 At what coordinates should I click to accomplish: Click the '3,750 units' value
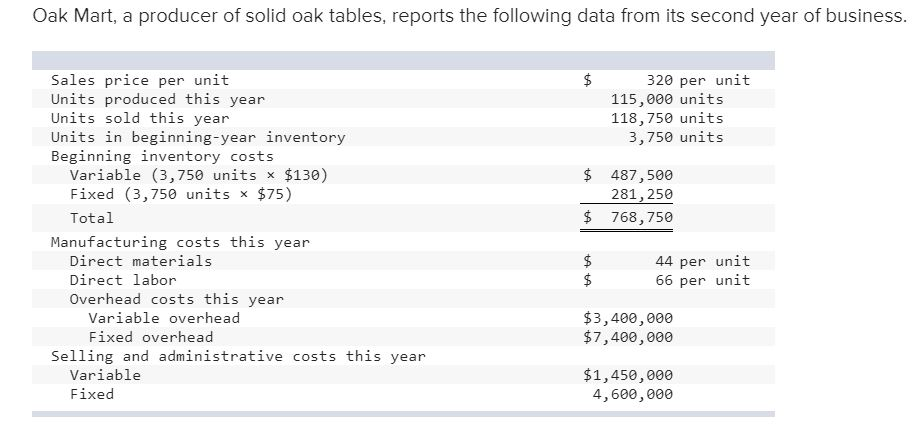[676, 138]
